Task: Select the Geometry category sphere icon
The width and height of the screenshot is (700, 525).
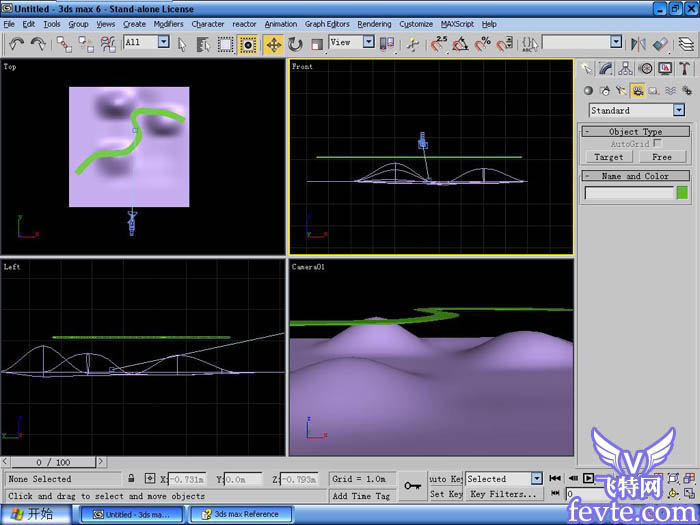Action: click(588, 91)
